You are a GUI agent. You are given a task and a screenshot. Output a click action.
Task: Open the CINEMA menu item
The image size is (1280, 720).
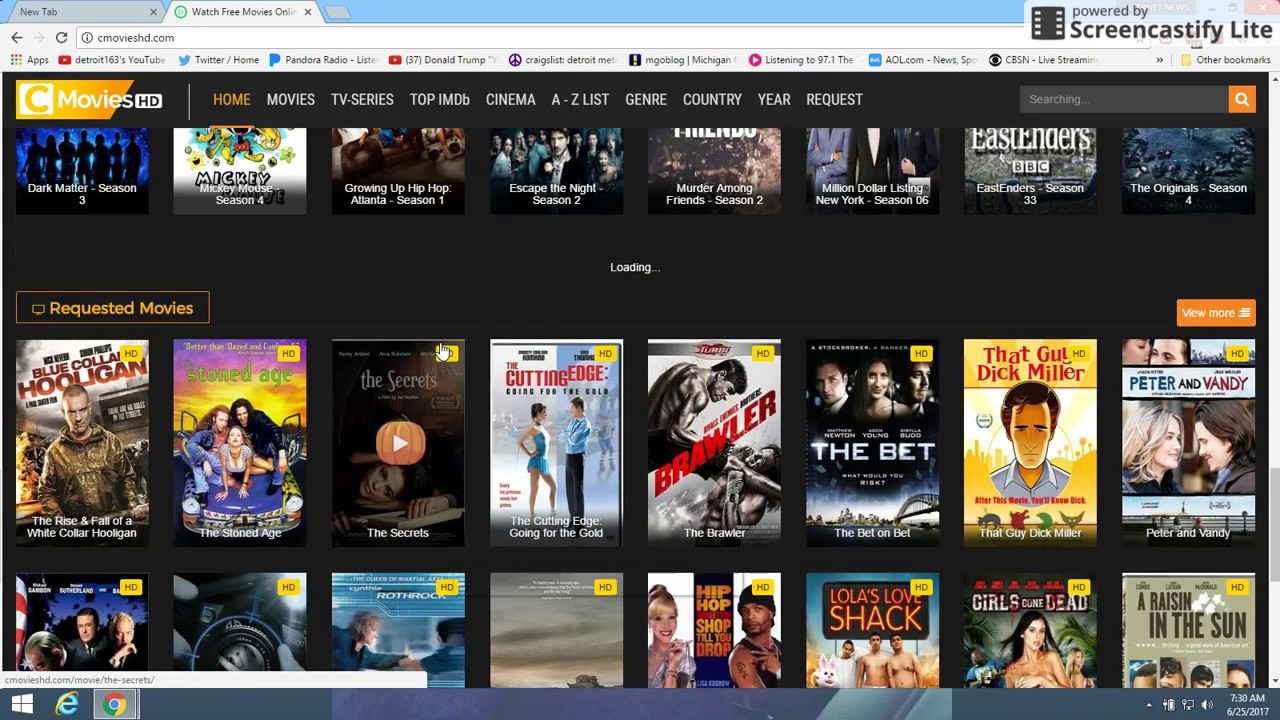click(x=510, y=99)
